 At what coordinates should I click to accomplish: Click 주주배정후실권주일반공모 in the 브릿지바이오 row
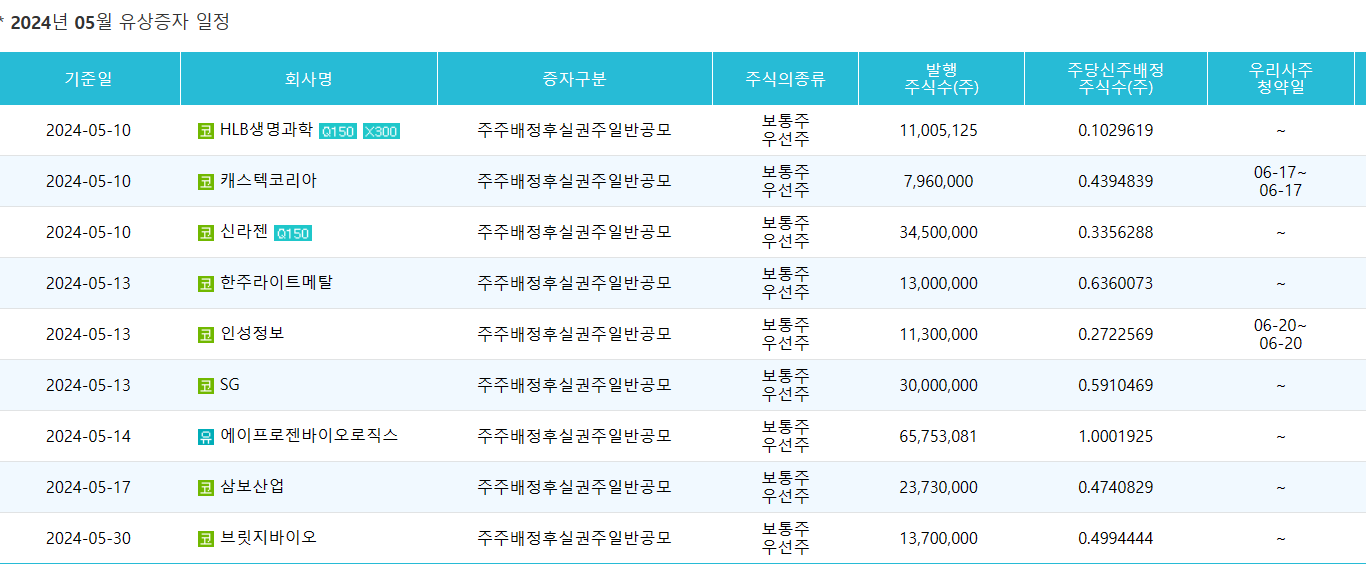point(574,539)
